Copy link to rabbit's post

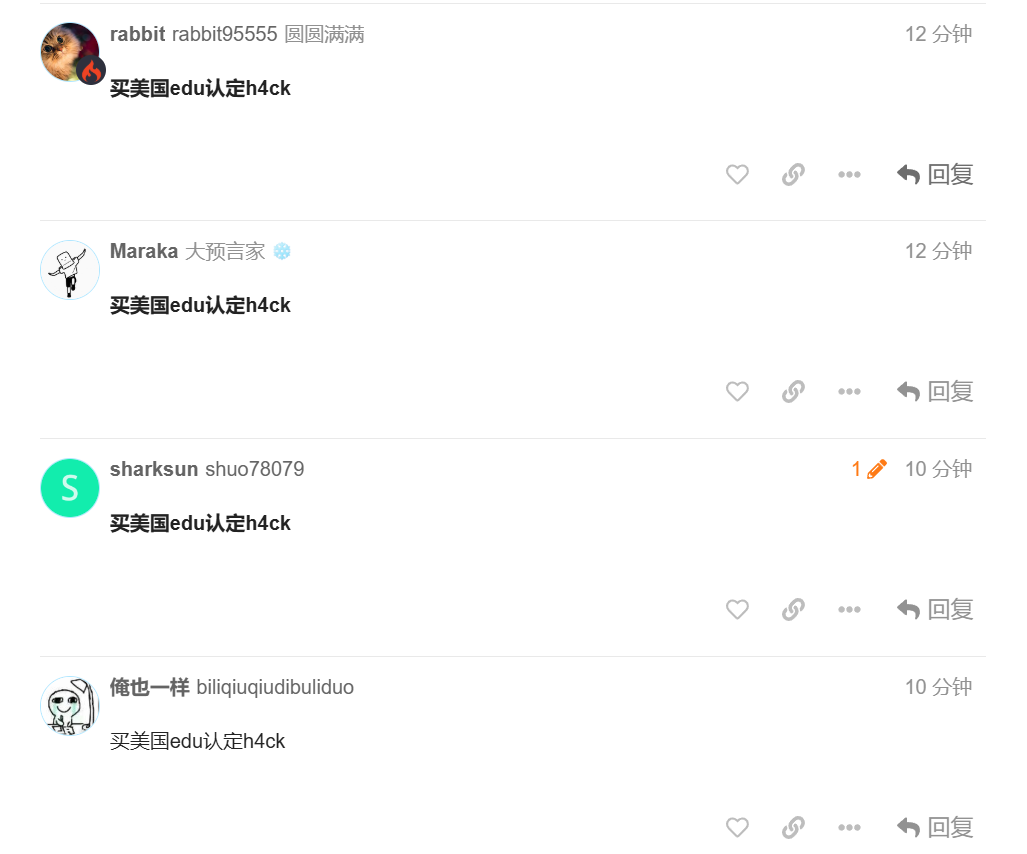click(793, 174)
